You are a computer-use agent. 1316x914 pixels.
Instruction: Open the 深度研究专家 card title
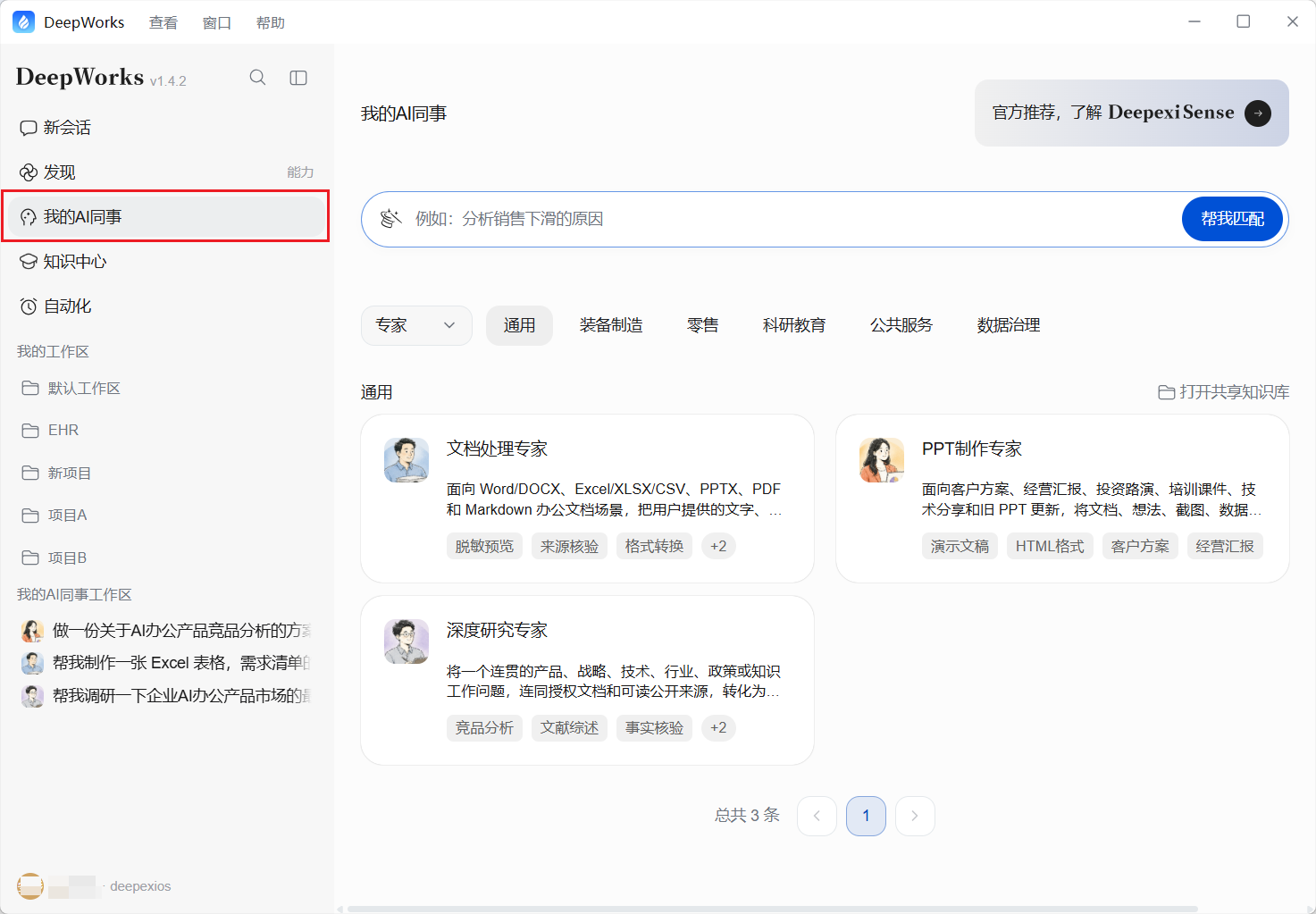tap(497, 630)
